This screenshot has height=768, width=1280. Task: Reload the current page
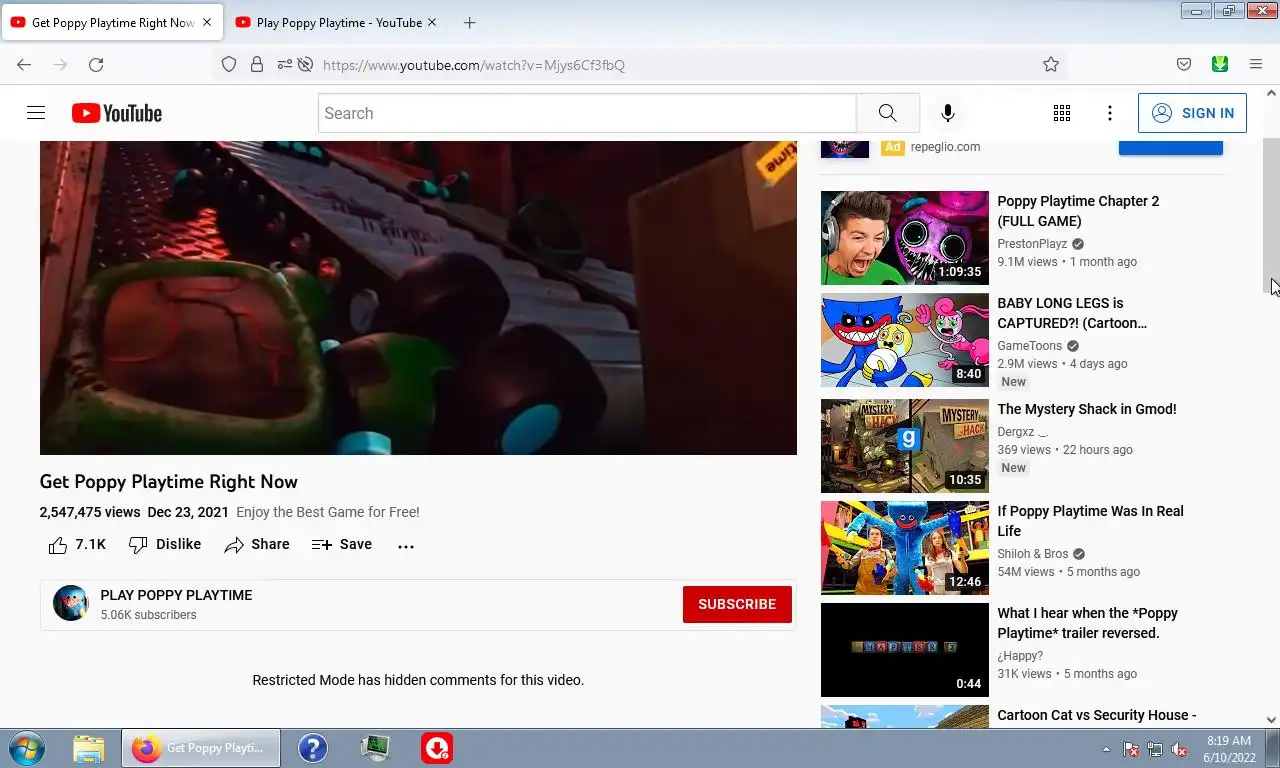click(x=96, y=64)
